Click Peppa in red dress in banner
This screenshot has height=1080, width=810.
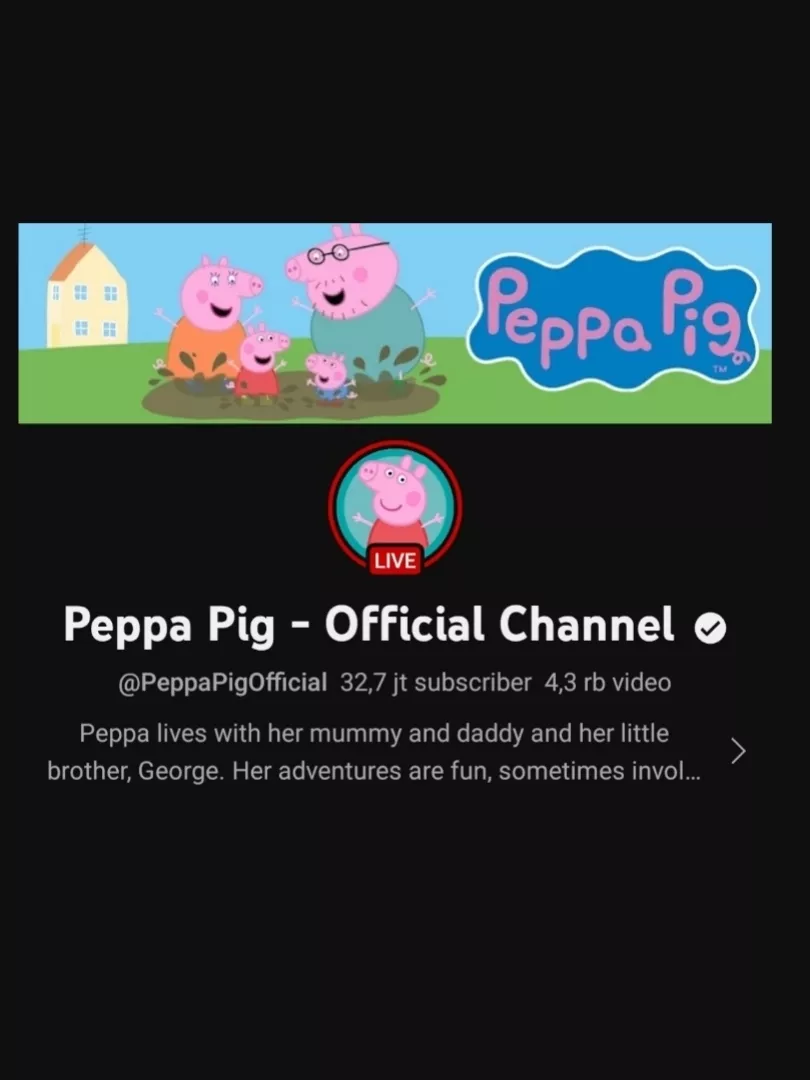point(259,364)
